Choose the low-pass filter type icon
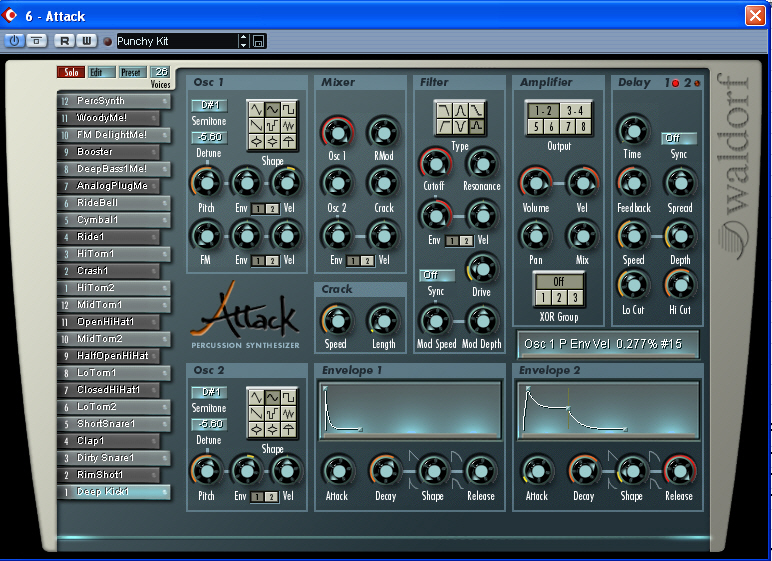 [444, 110]
